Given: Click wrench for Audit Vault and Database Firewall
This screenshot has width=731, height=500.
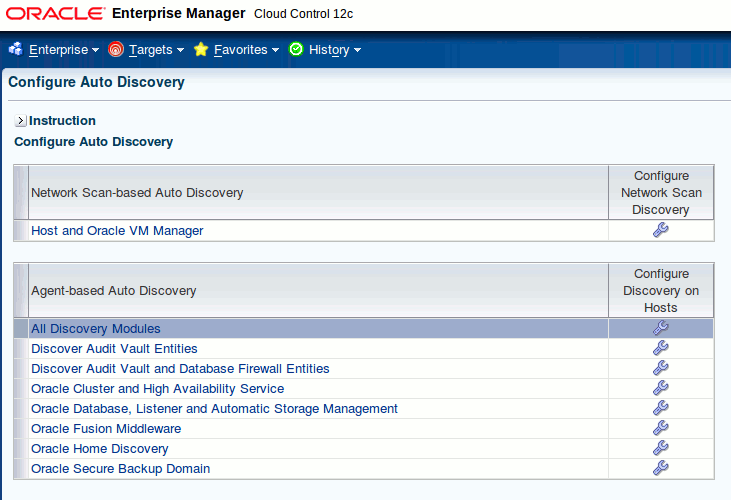Looking at the screenshot, I should [661, 368].
